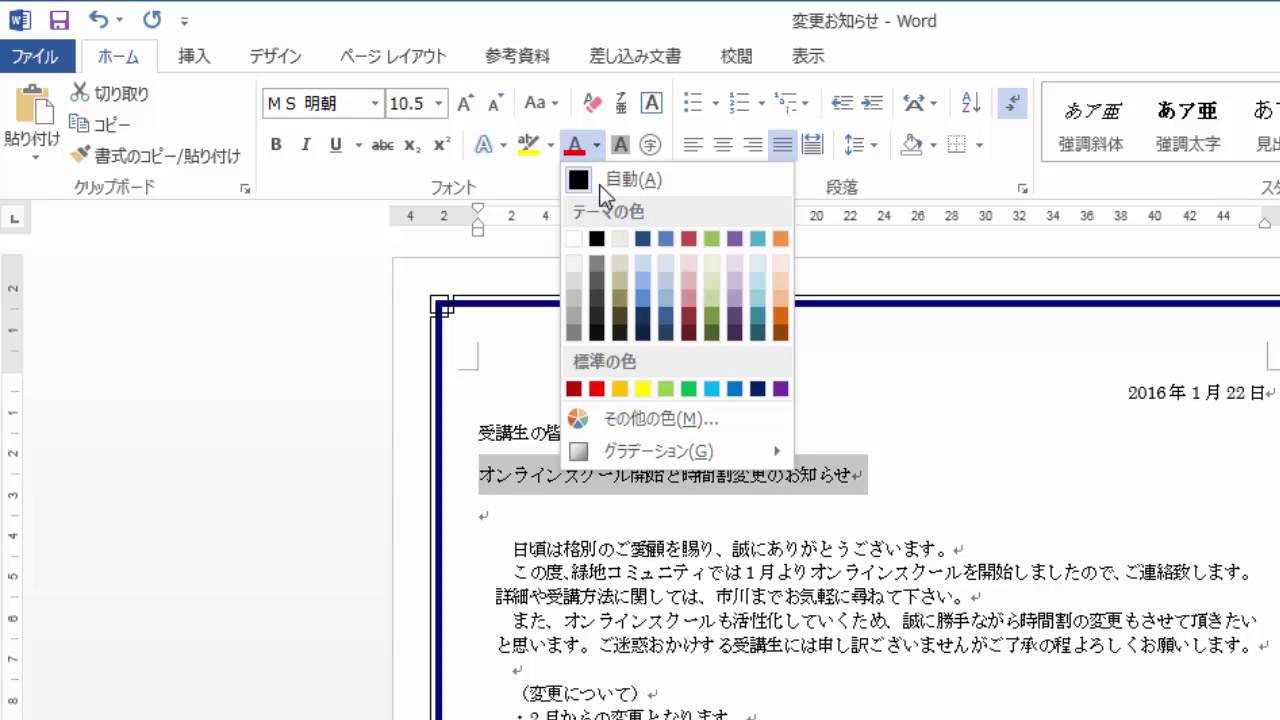The height and width of the screenshot is (720, 1280).
Task: Click the Grow Font icon
Action: pyautogui.click(x=465, y=103)
